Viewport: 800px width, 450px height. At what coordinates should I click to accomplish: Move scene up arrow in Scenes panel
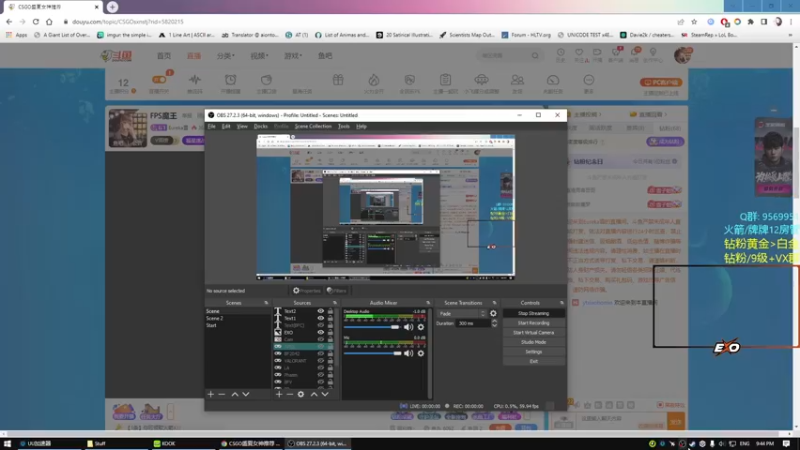coord(235,394)
